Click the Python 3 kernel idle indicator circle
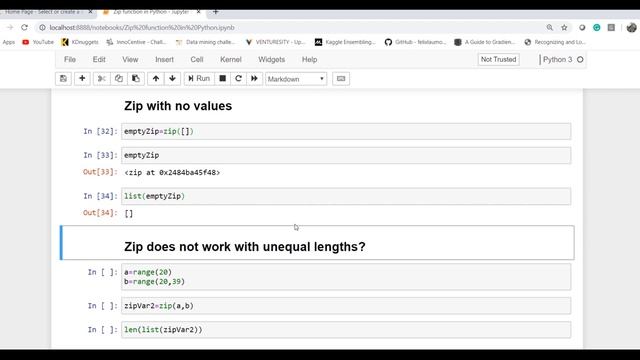Image resolution: width=640 pixels, height=360 pixels. click(580, 60)
